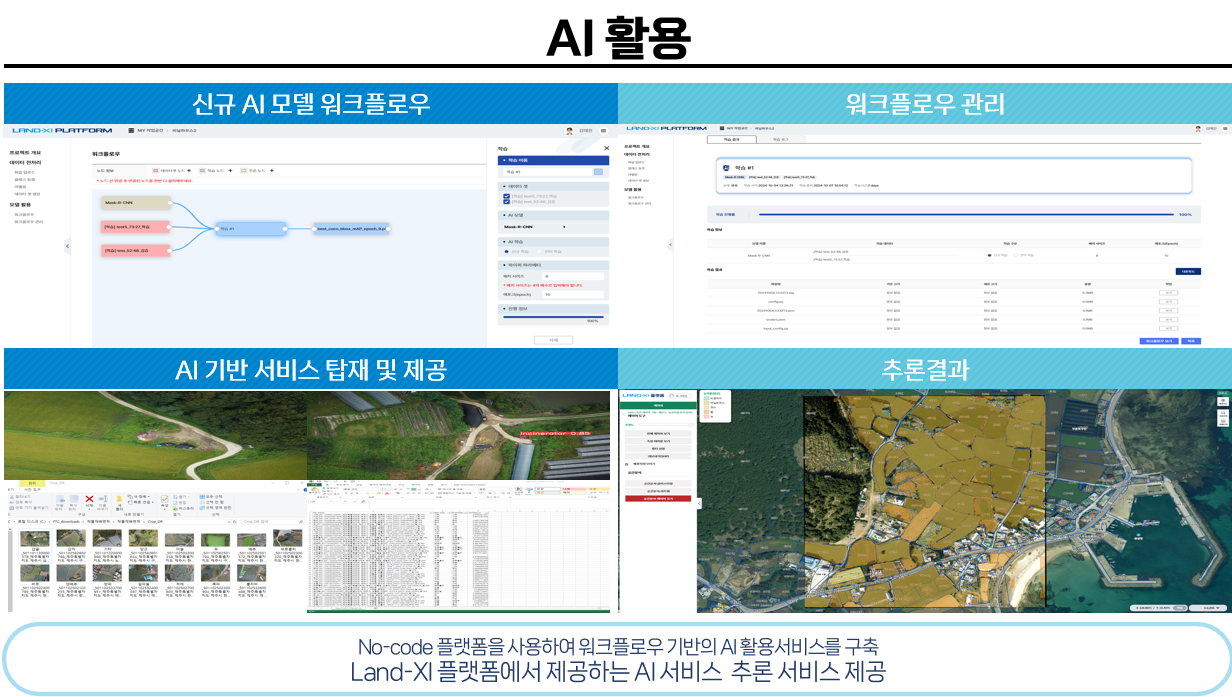Select the first AI 학습 radio option
Screen dimensions: 1232x697
507,251
